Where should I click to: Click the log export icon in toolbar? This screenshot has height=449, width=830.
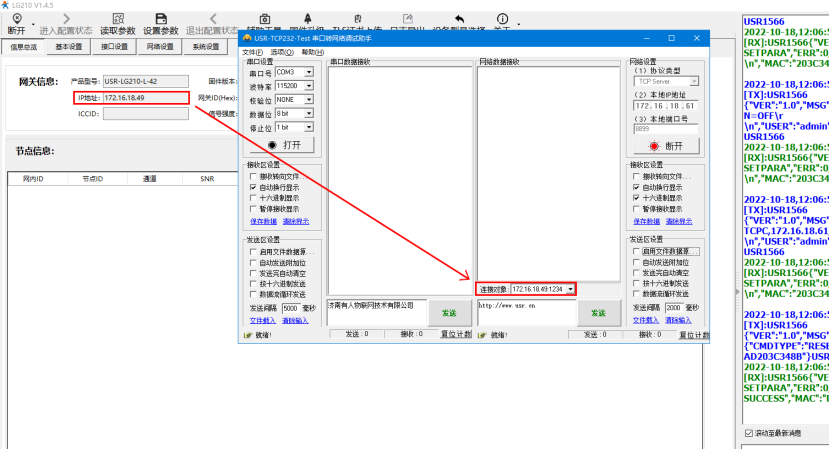(407, 19)
